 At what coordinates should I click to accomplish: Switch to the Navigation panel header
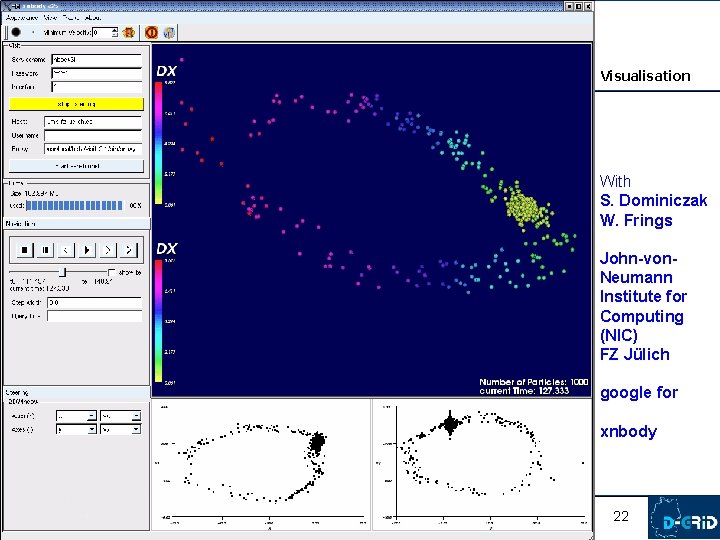pyautogui.click(x=77, y=224)
